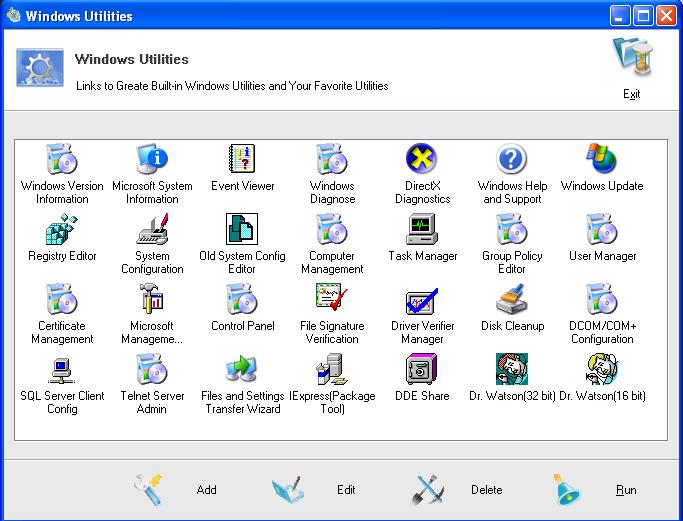Click the shovel and pickaxe Delete icon
The width and height of the screenshot is (683, 521).
(x=428, y=490)
